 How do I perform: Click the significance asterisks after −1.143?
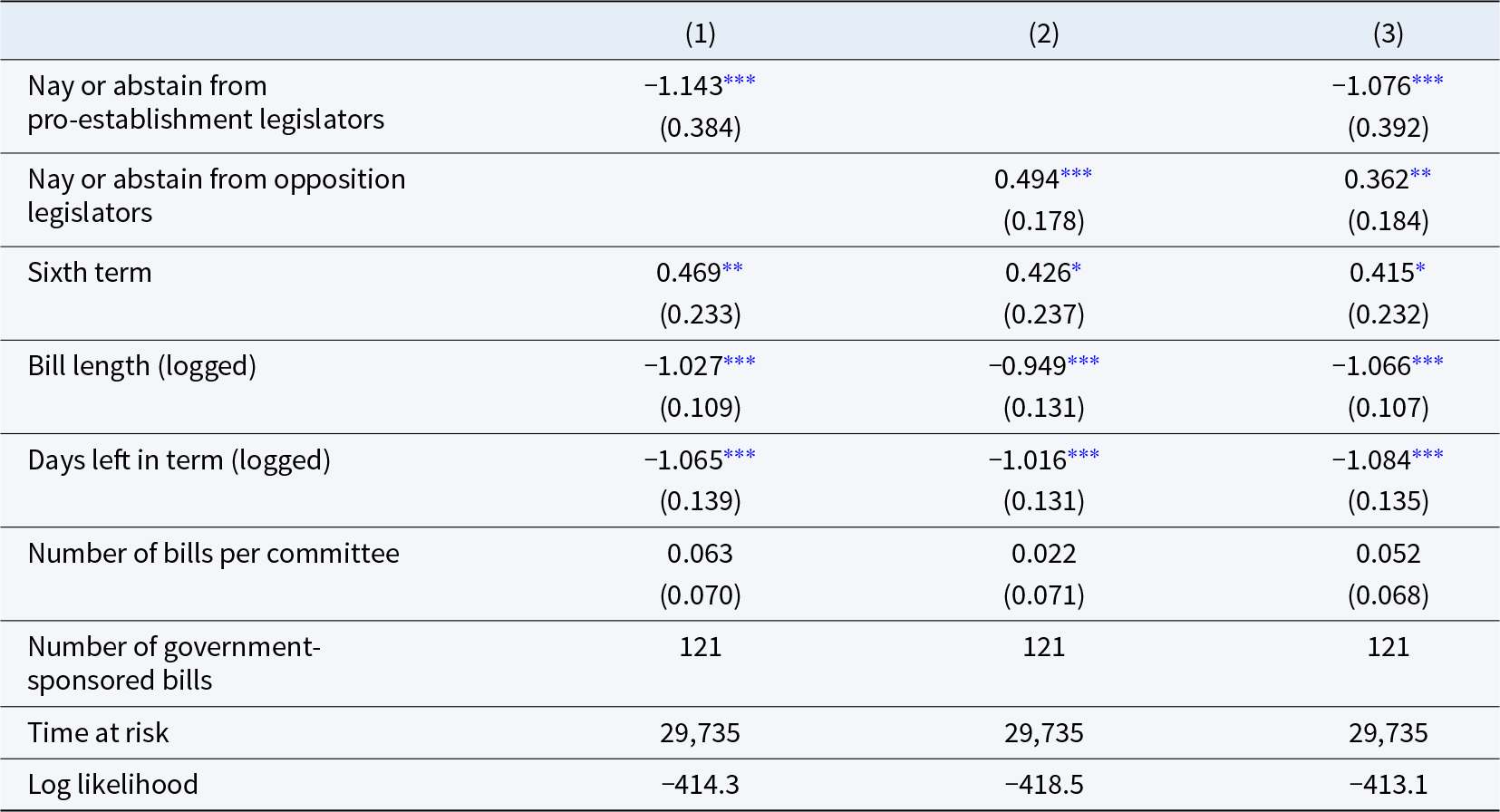pyautogui.click(x=740, y=81)
